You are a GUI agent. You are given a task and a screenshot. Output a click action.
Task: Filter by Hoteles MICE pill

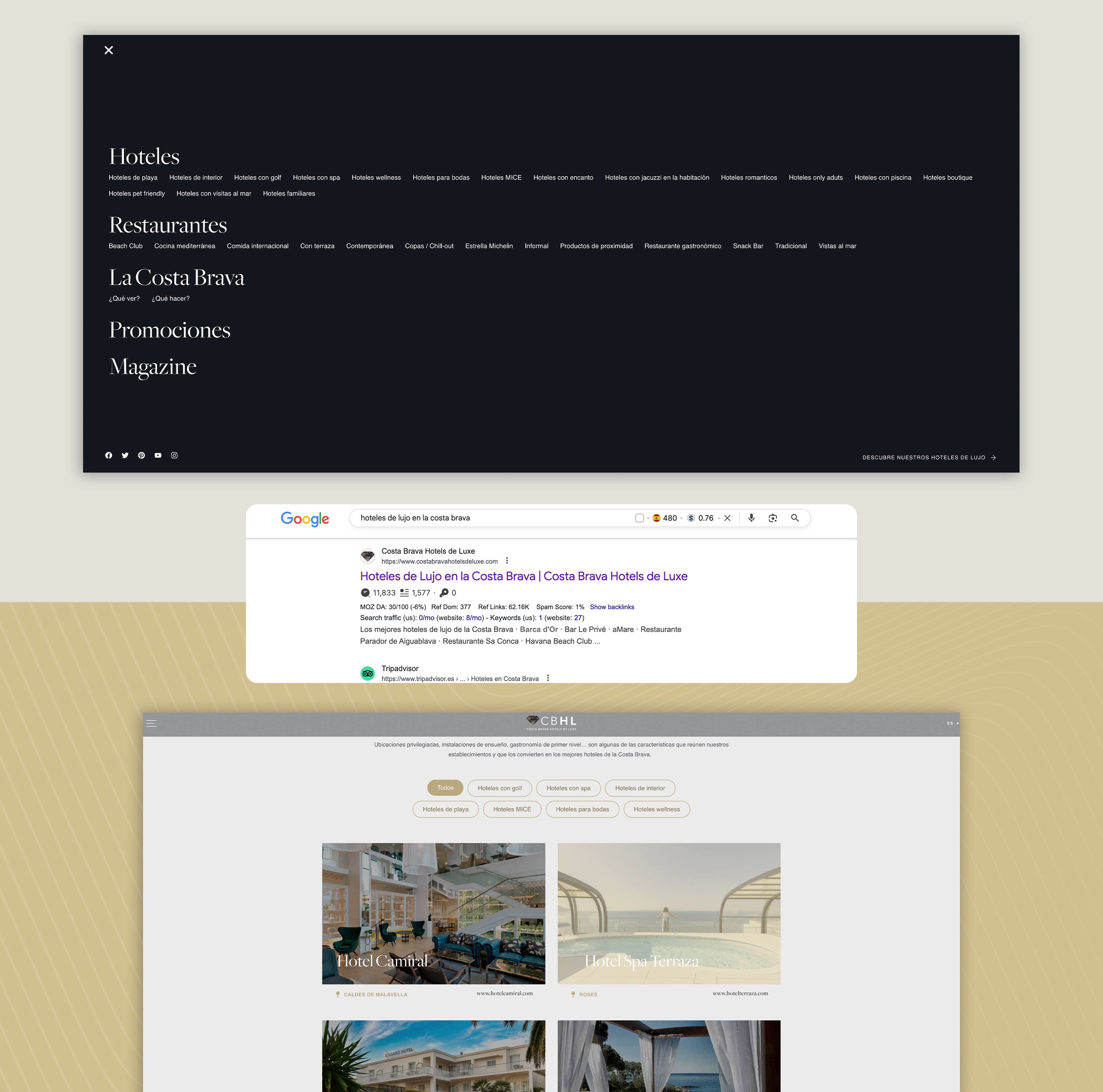click(x=512, y=809)
